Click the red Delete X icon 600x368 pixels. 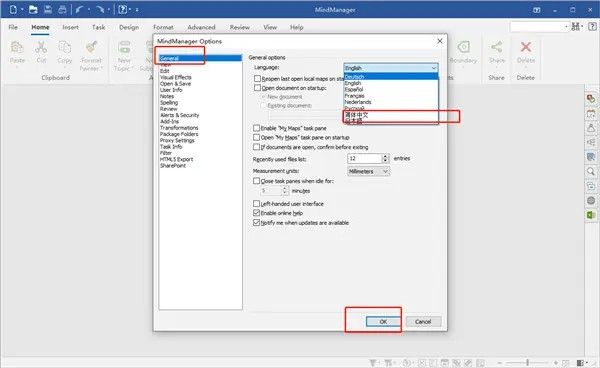pyautogui.click(x=526, y=47)
